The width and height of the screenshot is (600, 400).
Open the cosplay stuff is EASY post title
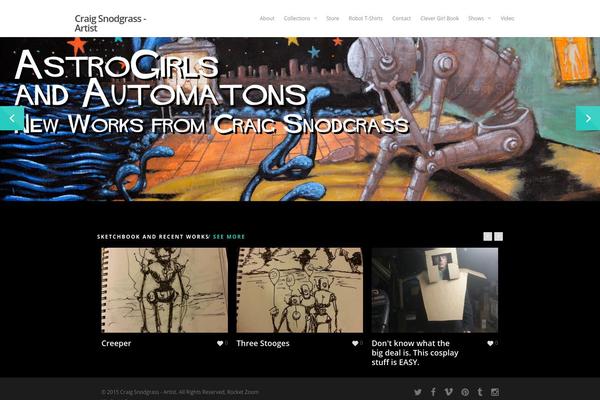415,353
